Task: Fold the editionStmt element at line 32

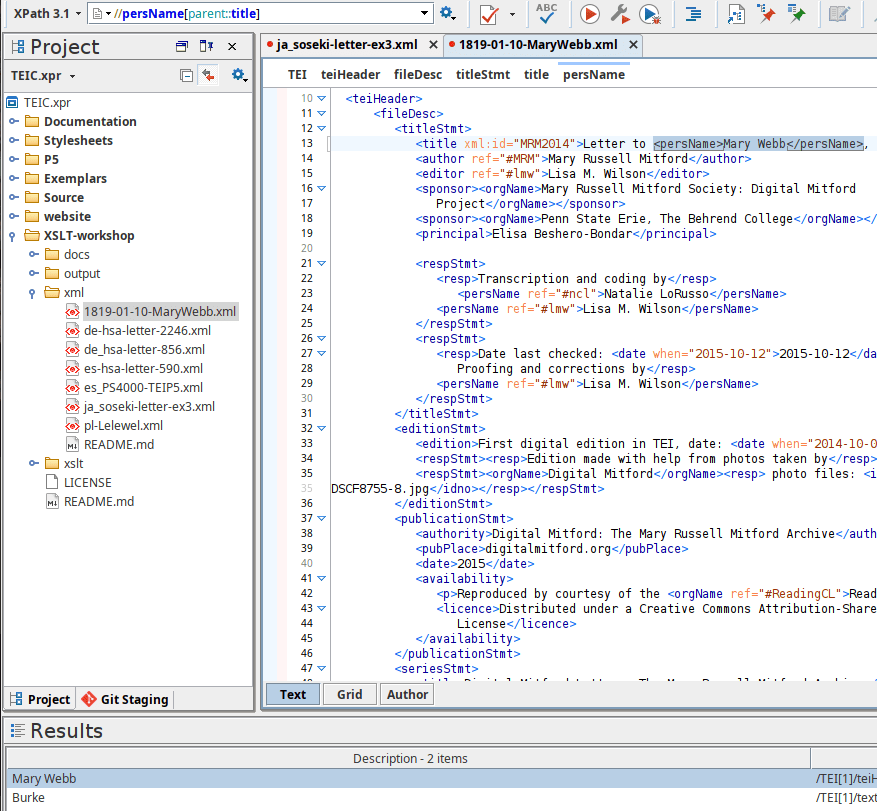Action: click(322, 428)
